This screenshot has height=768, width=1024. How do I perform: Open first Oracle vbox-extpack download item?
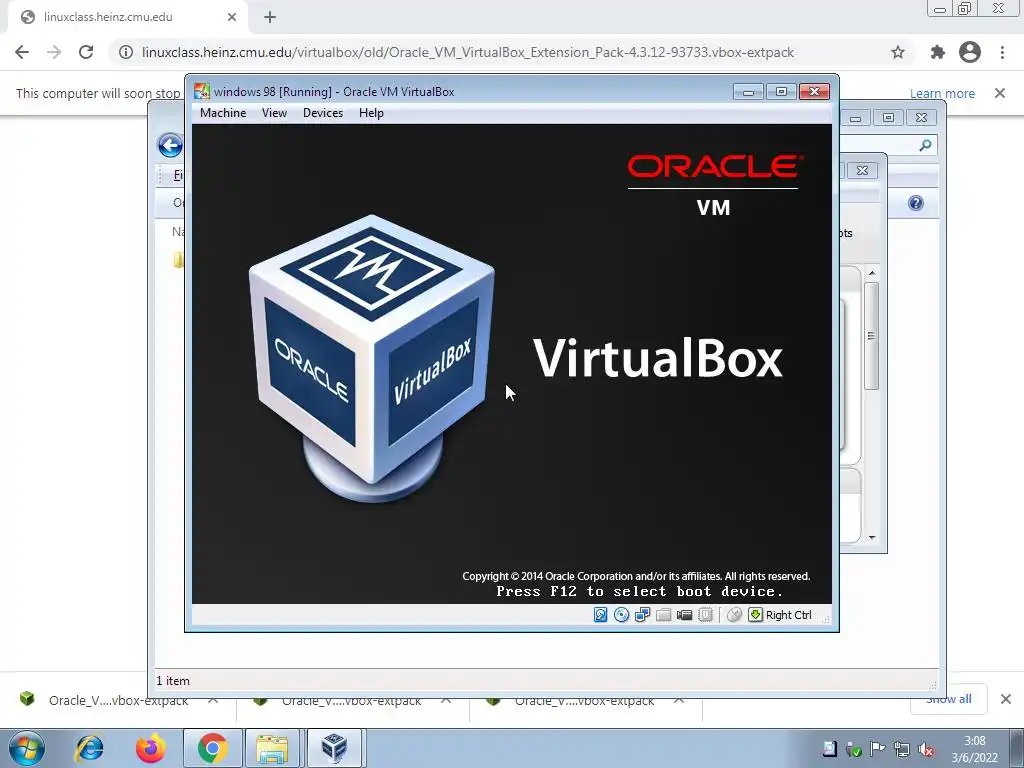118,701
